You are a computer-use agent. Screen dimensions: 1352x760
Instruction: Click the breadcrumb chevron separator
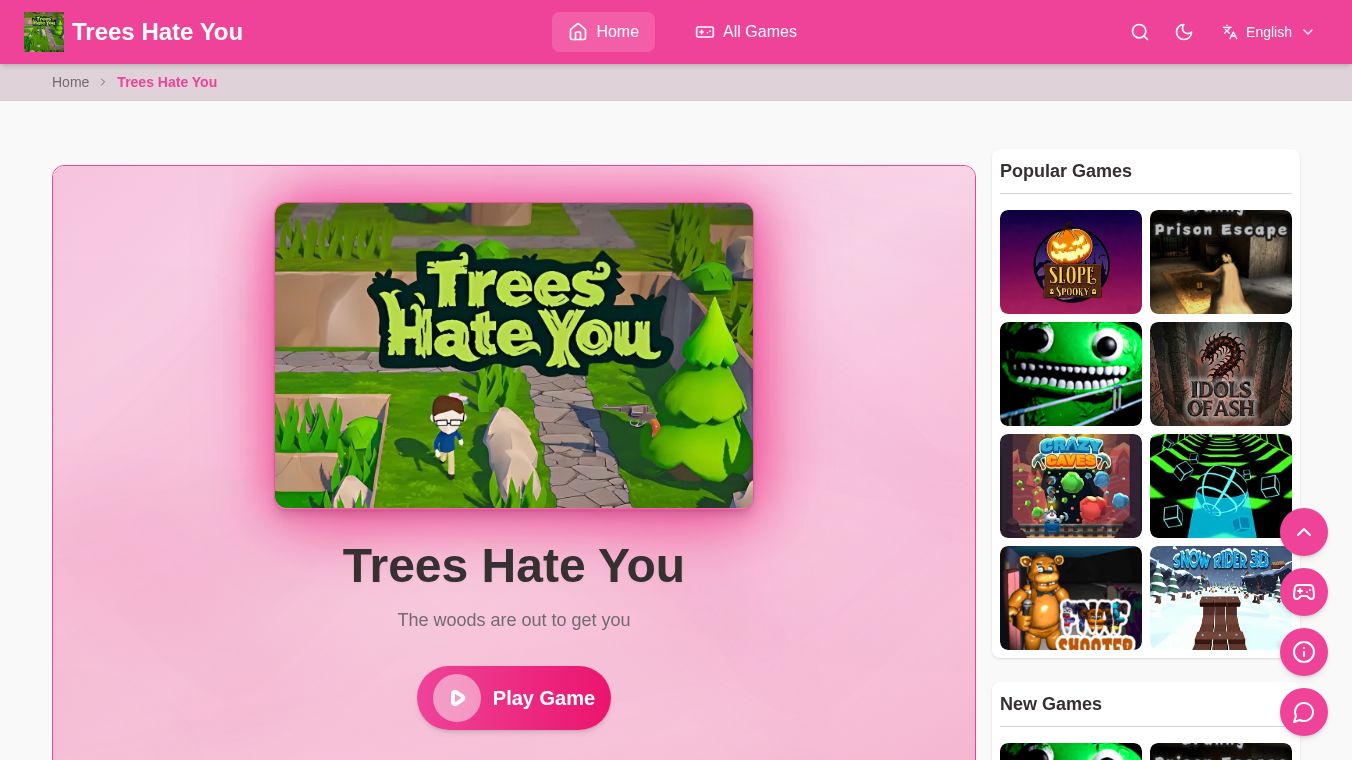103,82
